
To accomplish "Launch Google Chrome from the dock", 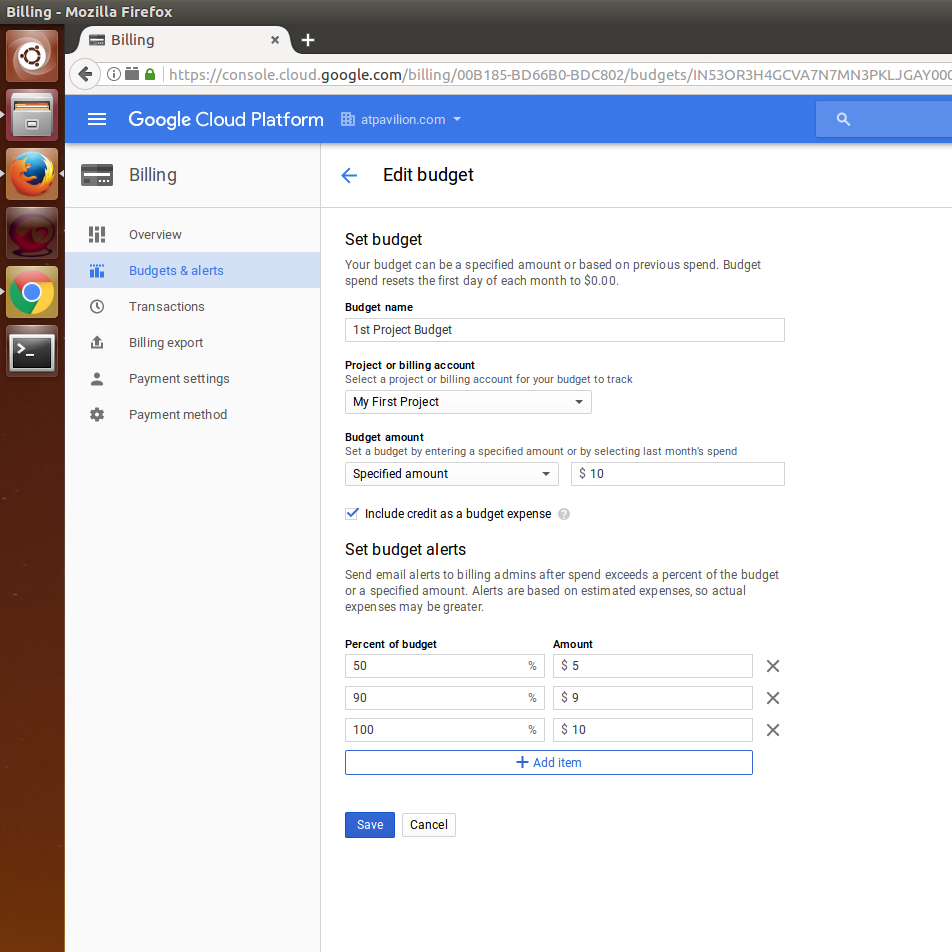I will click(32, 292).
